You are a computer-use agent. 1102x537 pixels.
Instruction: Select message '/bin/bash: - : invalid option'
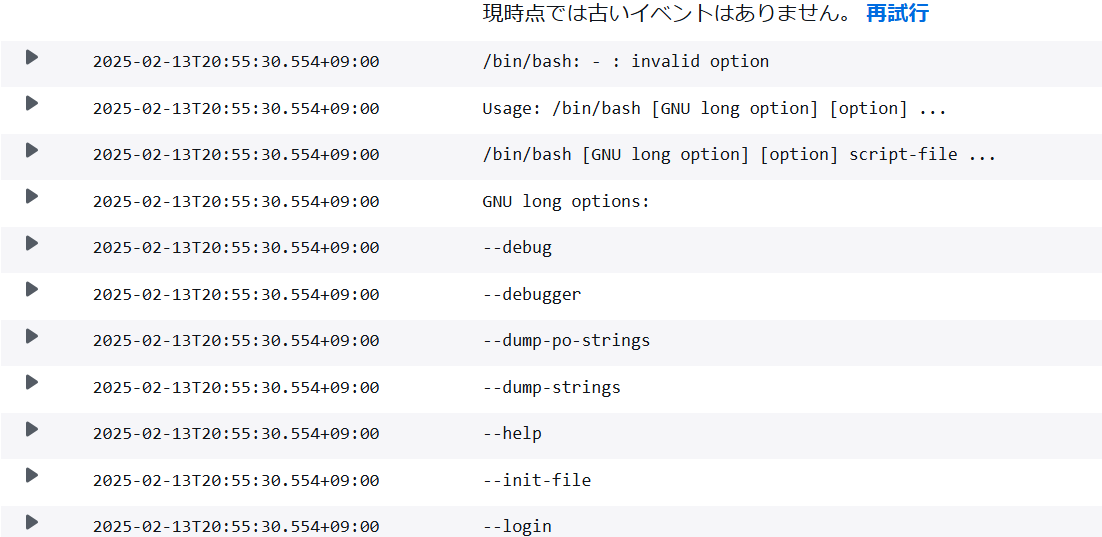pos(625,62)
